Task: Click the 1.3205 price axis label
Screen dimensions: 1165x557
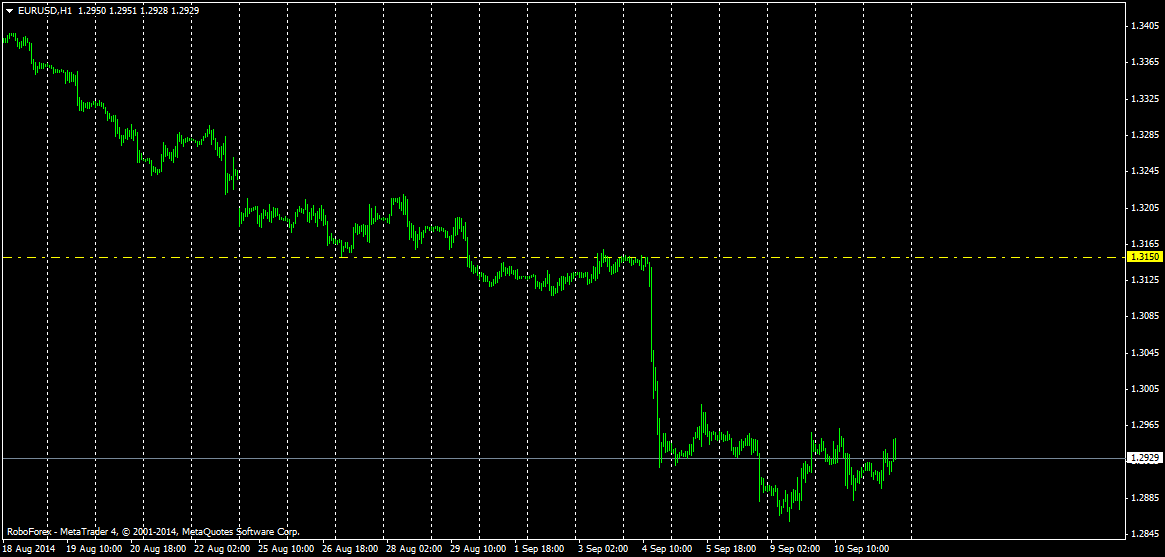Action: [x=1143, y=207]
